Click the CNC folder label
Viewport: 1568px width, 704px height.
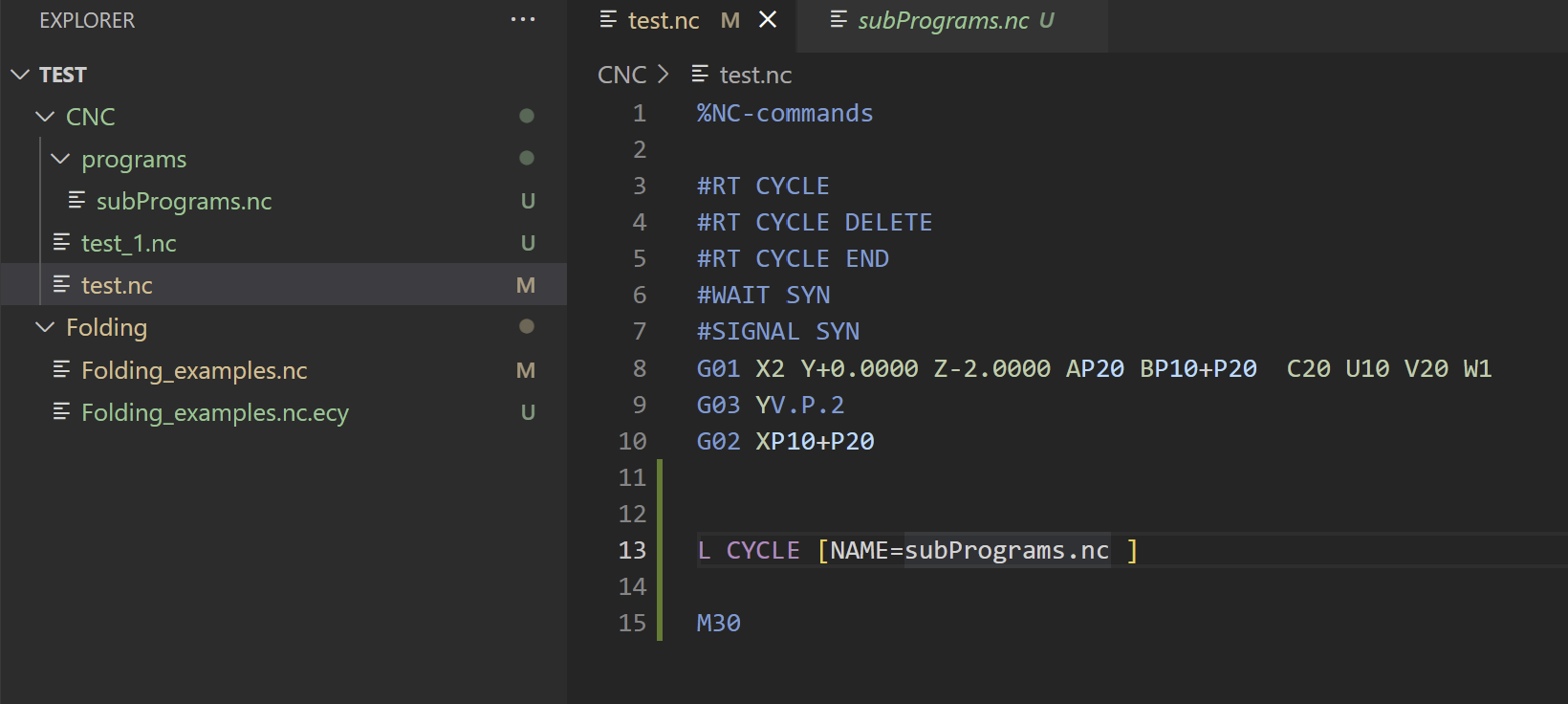(x=91, y=117)
